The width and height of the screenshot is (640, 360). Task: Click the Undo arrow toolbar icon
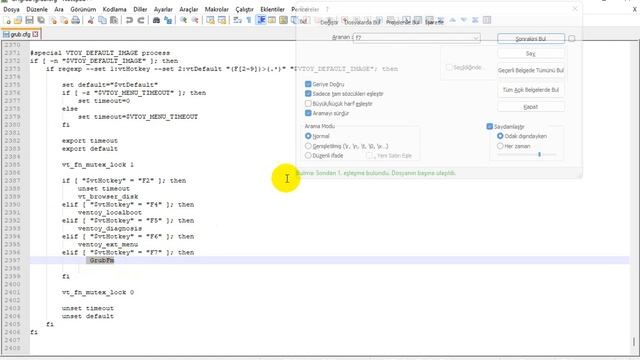coord(129,20)
